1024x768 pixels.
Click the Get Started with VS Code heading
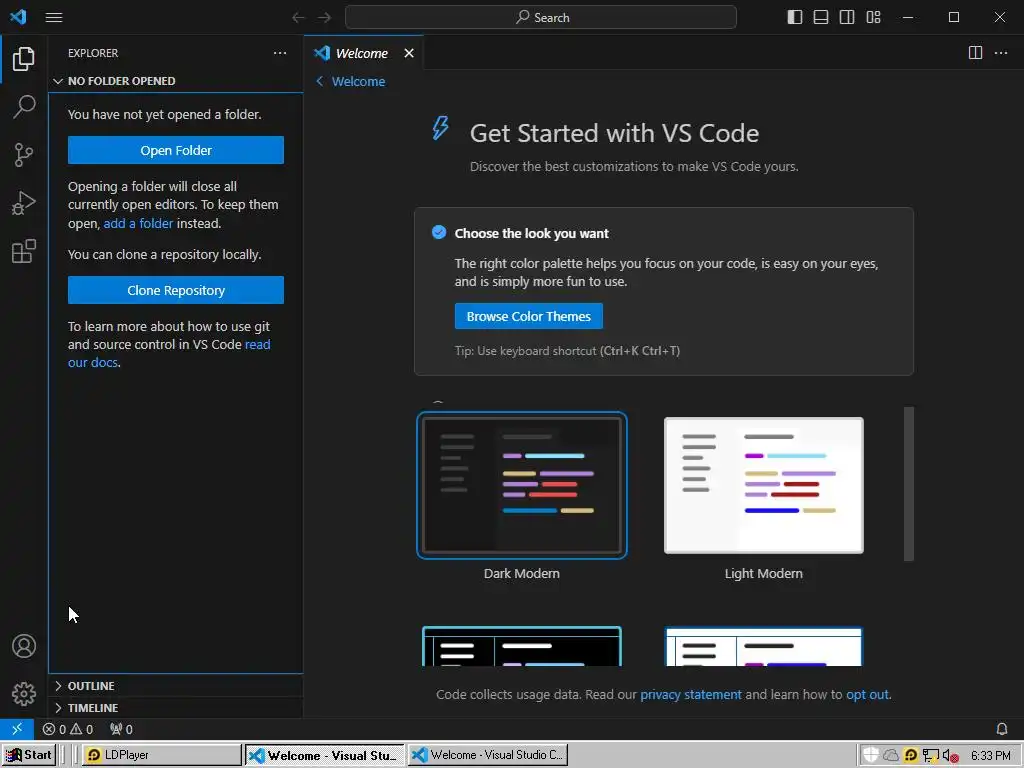614,133
